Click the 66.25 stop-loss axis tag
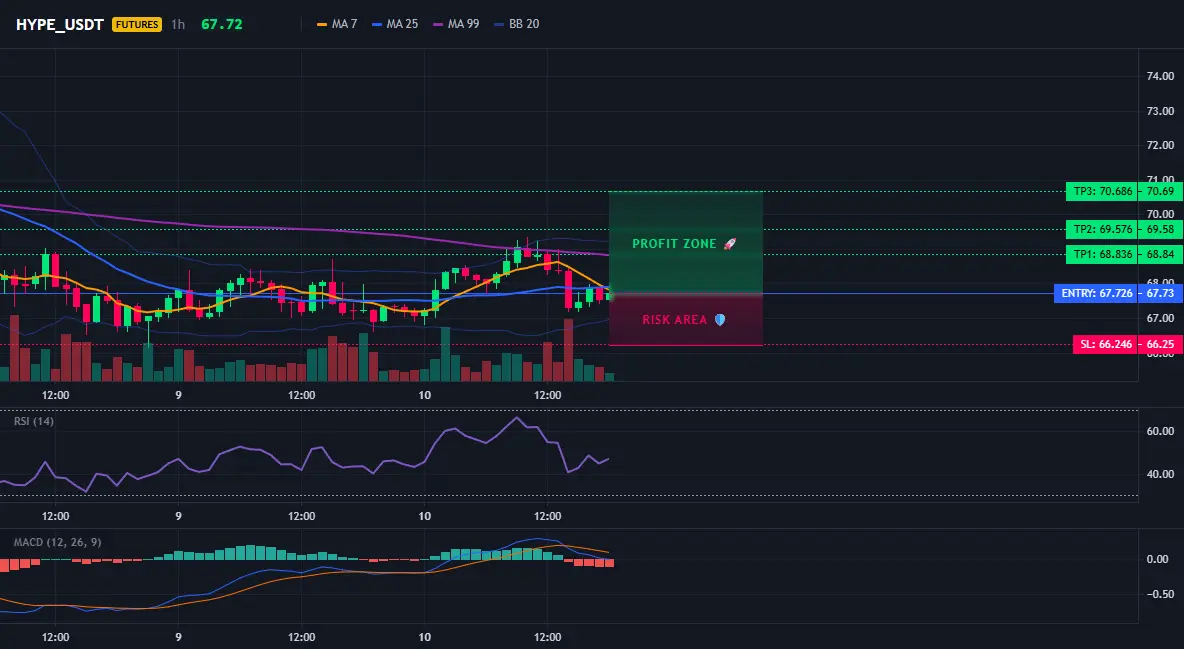This screenshot has width=1184, height=649. pos(1161,345)
